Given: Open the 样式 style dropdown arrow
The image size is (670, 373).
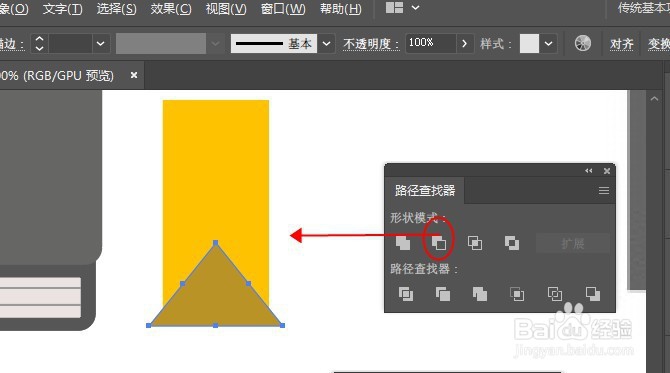Looking at the screenshot, I should click(x=549, y=44).
